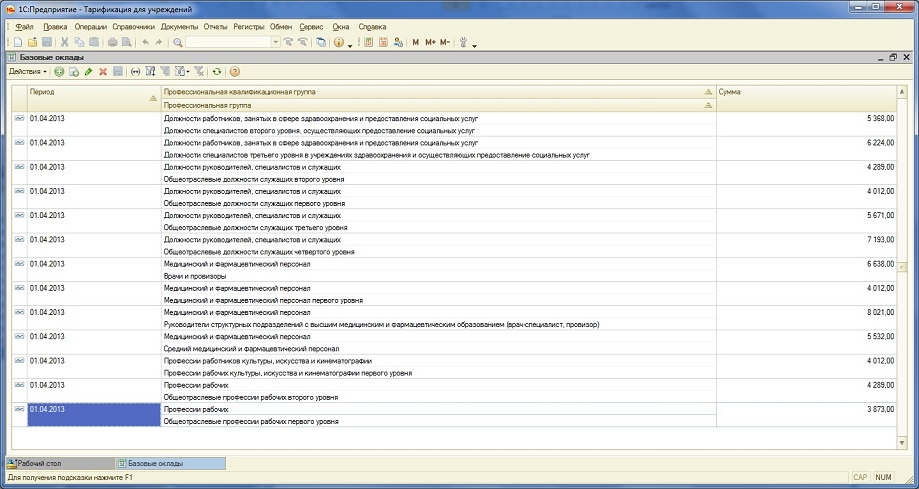Open the Действия dropdown menu
This screenshot has width=919, height=489.
point(27,72)
